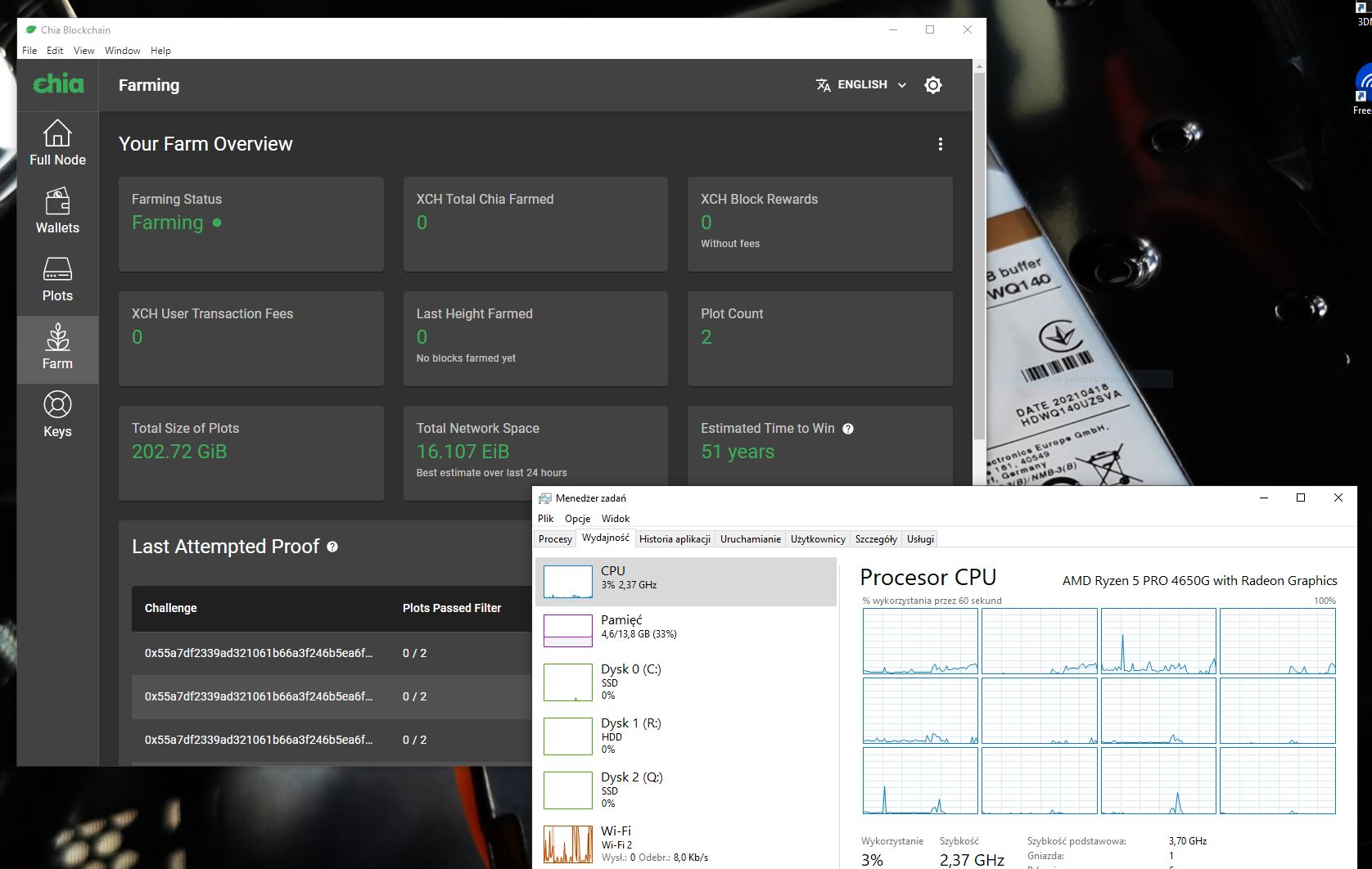Click the AMD Ryzen 5 PRO 4650G label
This screenshot has height=869, width=1372.
1200,580
